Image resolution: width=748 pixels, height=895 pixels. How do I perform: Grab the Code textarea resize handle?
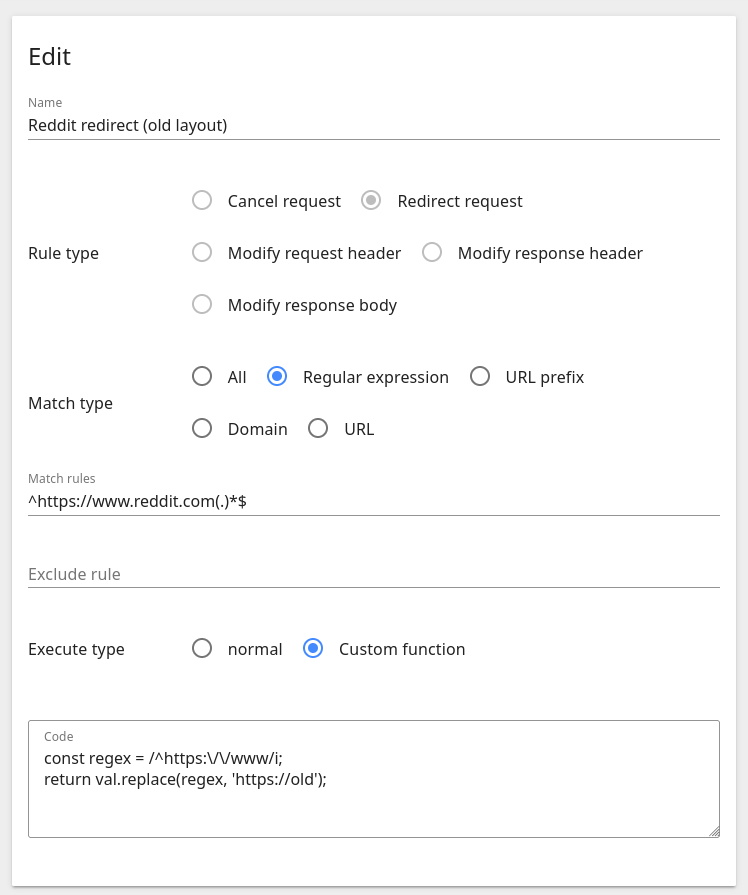(x=713, y=831)
